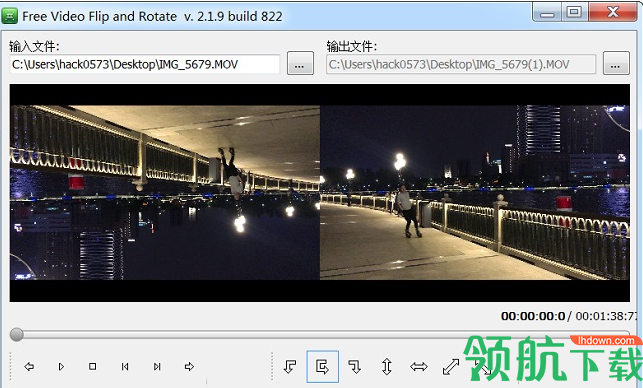Click the rotated output video preview

tap(474, 193)
